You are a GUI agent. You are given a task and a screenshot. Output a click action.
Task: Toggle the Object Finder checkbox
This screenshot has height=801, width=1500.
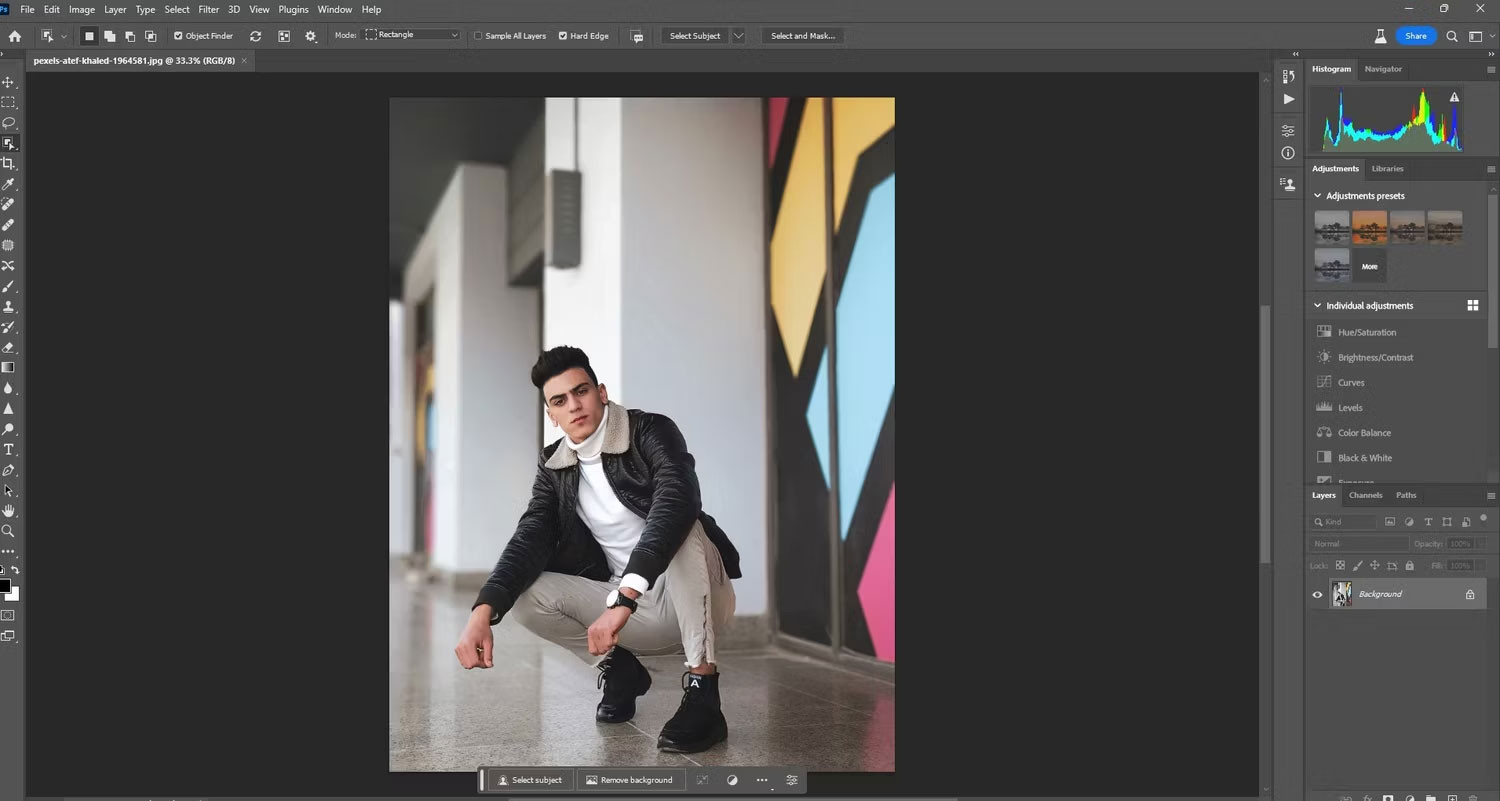click(x=178, y=36)
